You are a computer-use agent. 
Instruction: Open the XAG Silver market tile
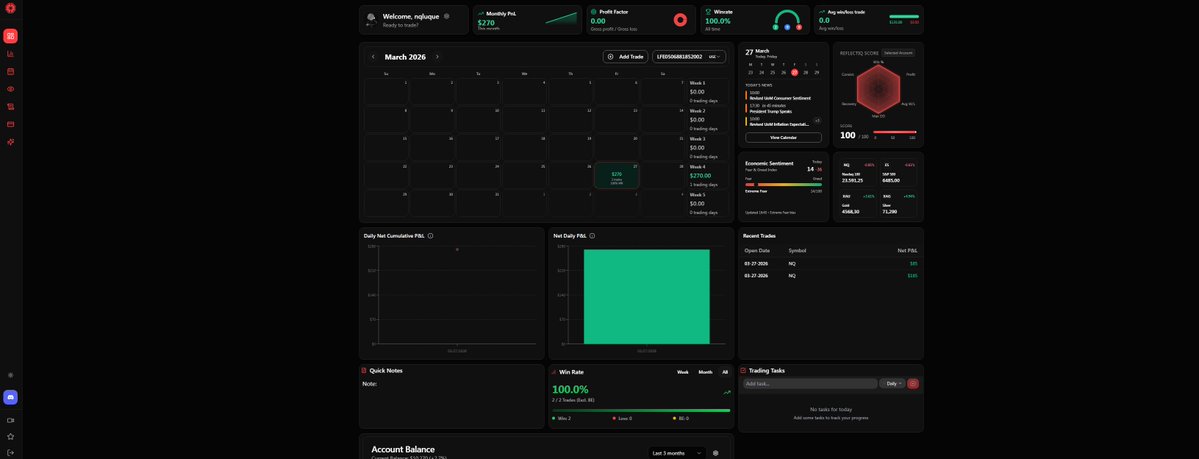pyautogui.click(x=898, y=203)
